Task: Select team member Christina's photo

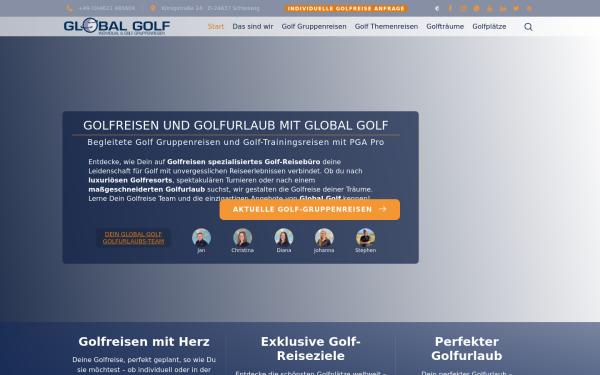Action: (243, 238)
